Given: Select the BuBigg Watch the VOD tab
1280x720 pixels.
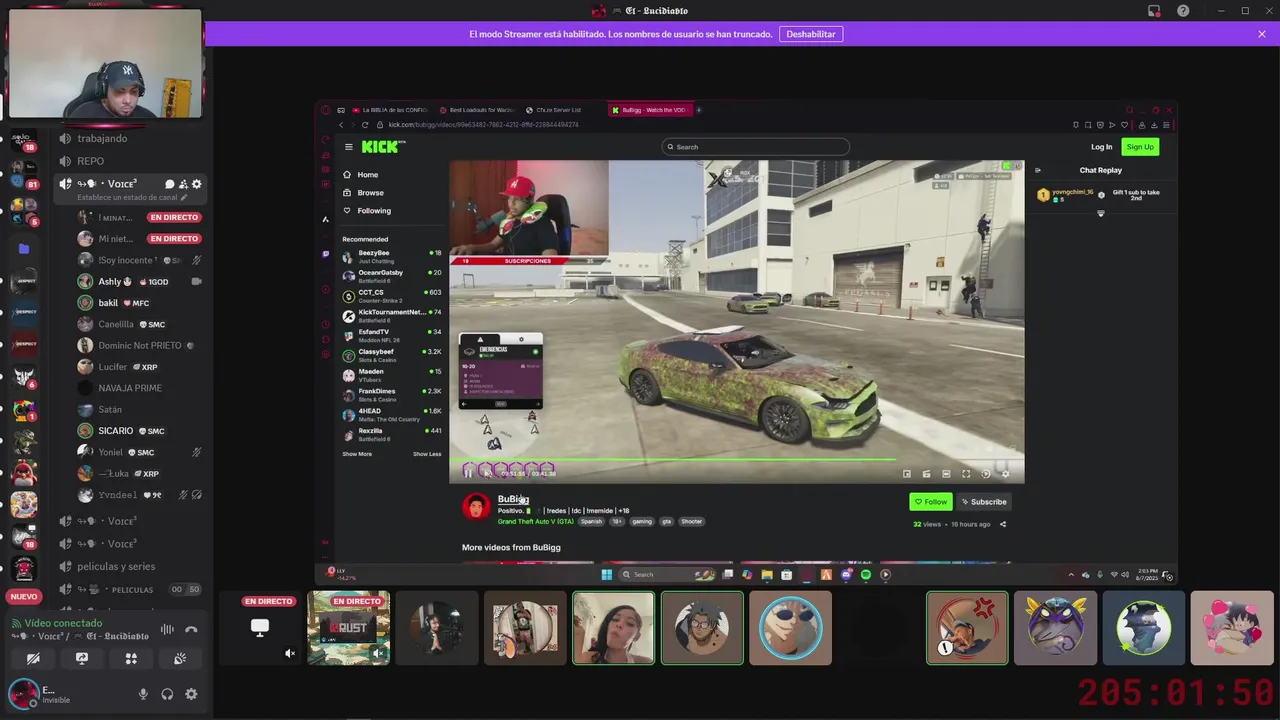Looking at the screenshot, I should click(650, 110).
